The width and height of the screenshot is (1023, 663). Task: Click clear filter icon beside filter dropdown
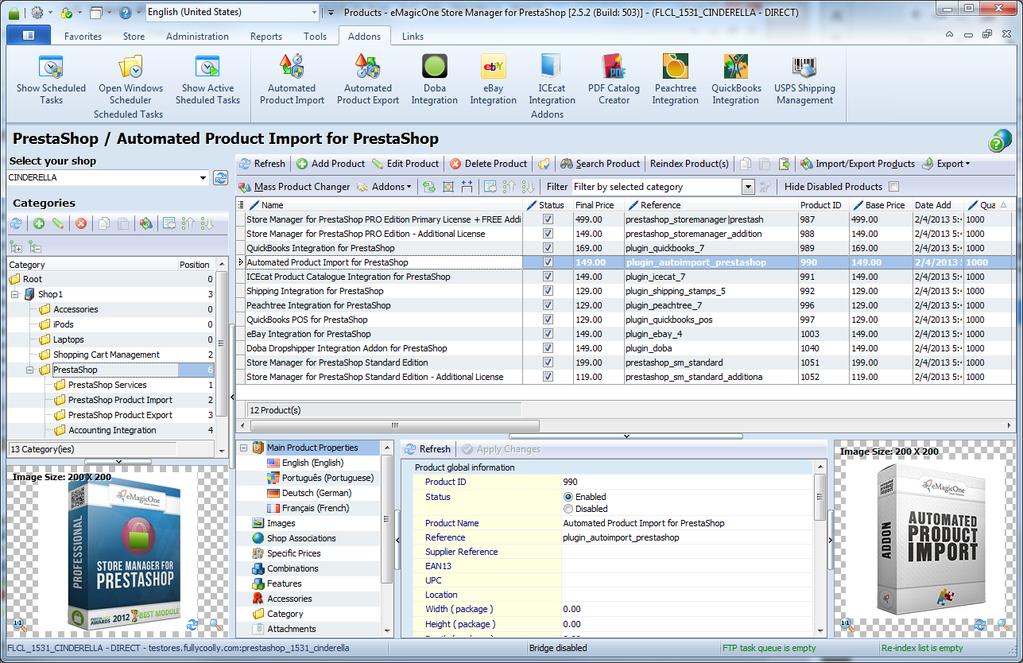click(766, 187)
